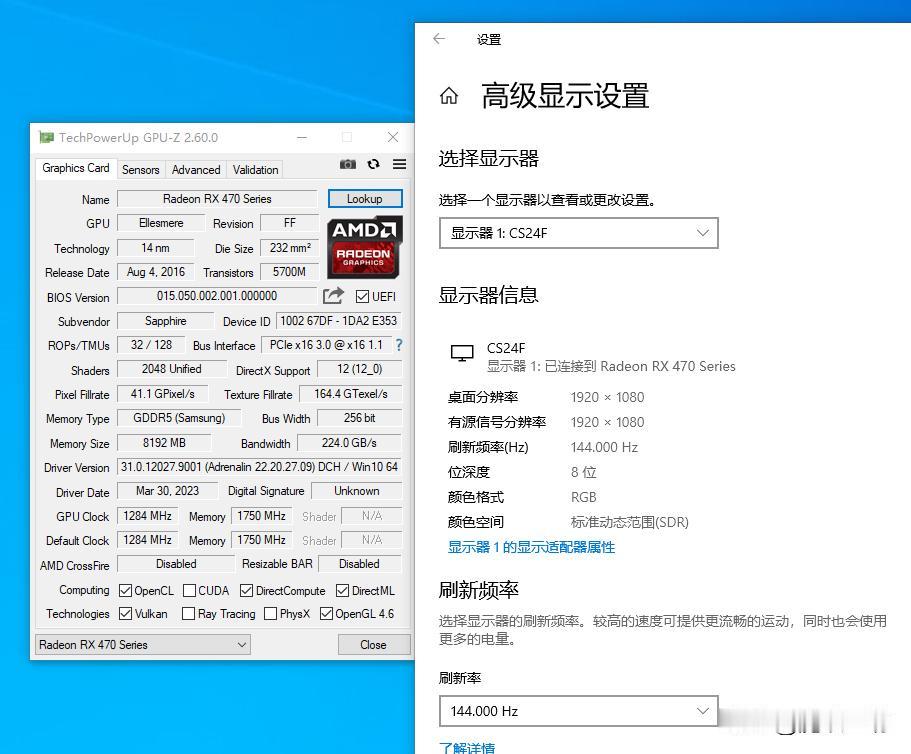
Task: Click the Close button in GPU-Z
Action: coord(374,645)
